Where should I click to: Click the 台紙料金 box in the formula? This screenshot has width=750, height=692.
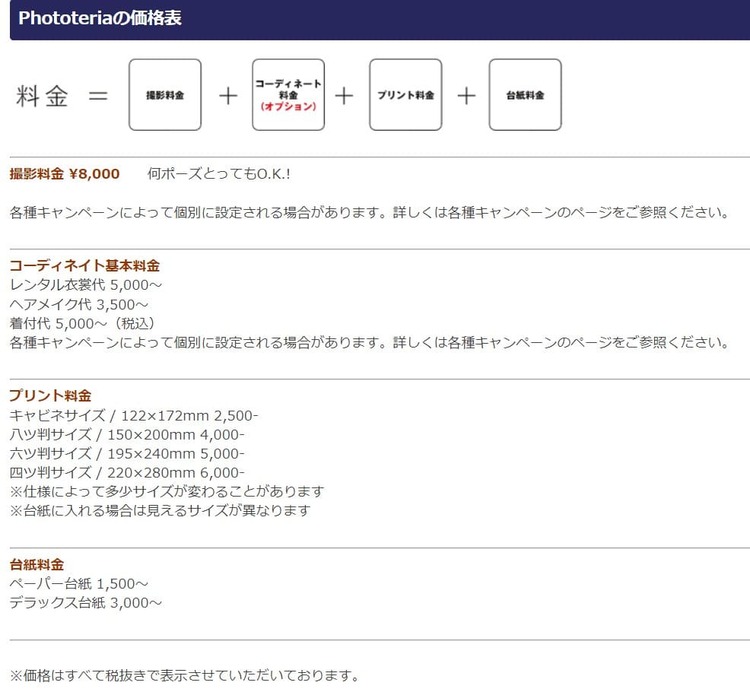click(x=525, y=95)
